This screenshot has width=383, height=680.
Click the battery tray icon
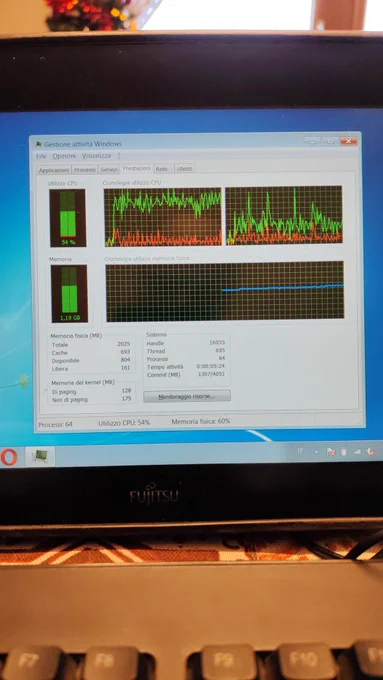click(x=344, y=451)
